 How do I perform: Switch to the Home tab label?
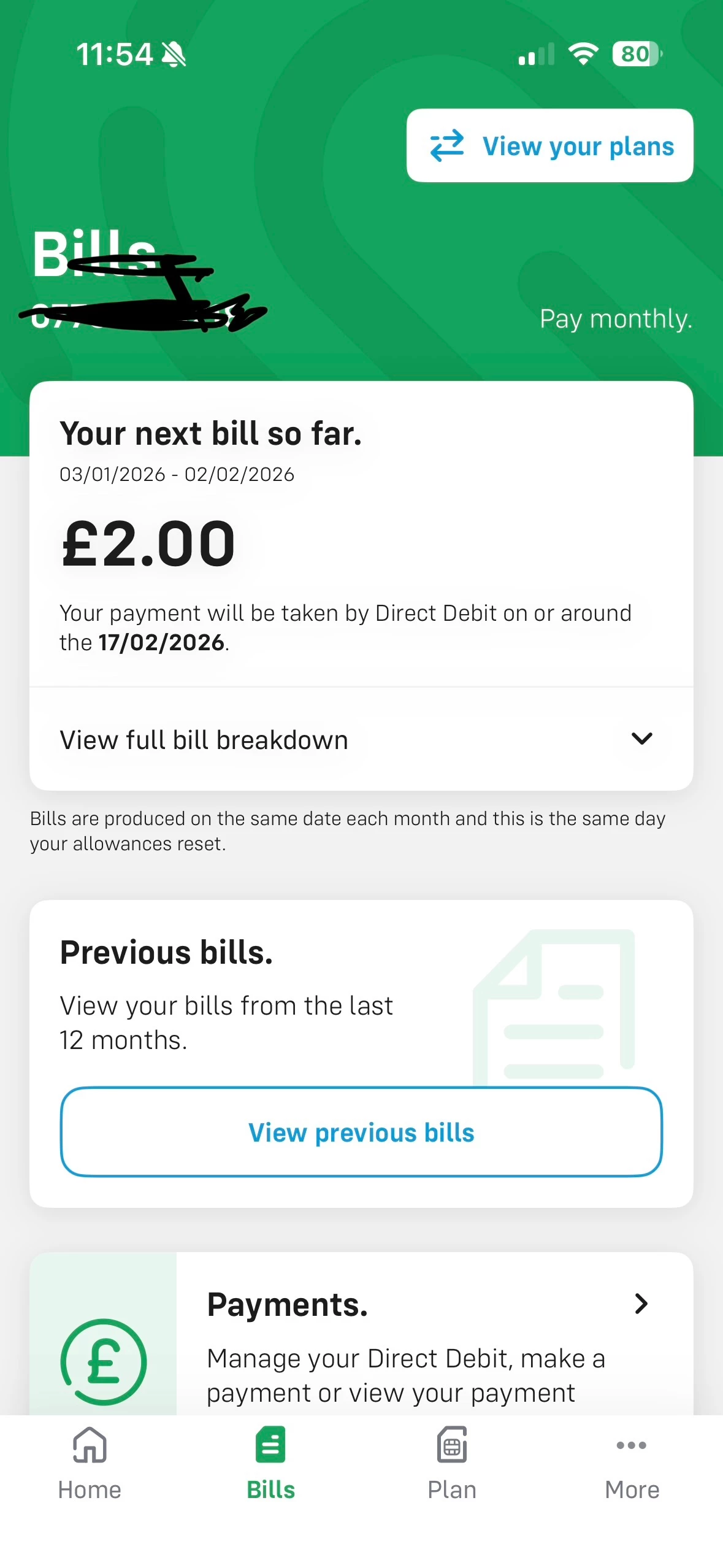tap(90, 1489)
